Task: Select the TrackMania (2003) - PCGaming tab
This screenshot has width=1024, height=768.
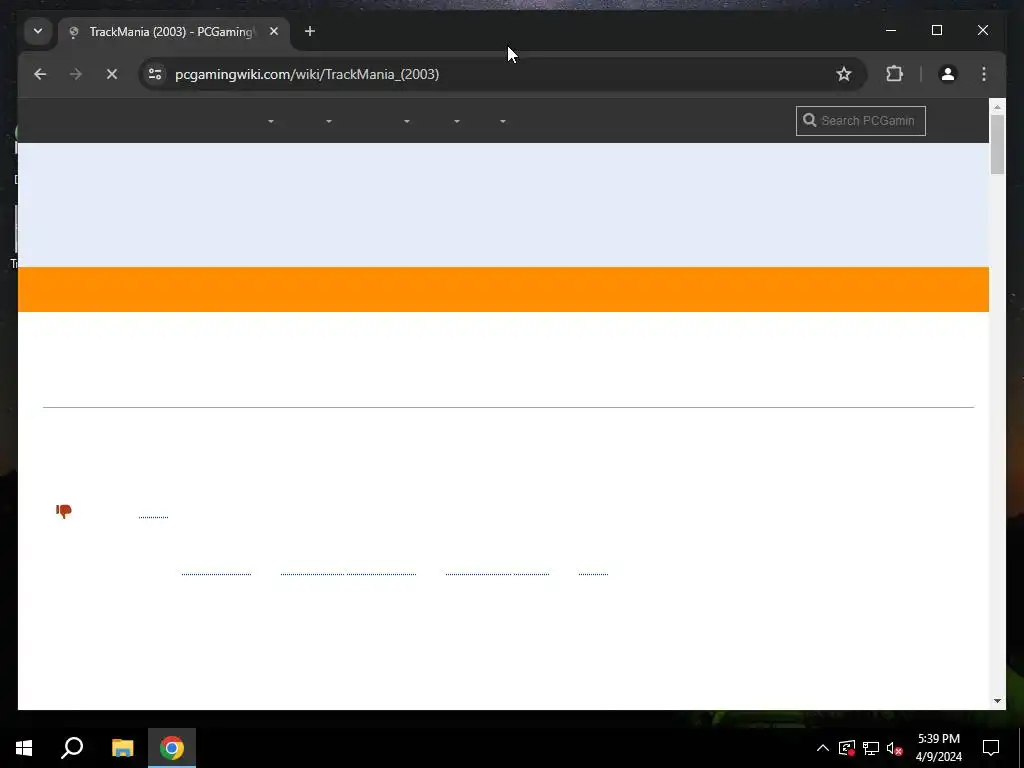Action: coord(174,31)
